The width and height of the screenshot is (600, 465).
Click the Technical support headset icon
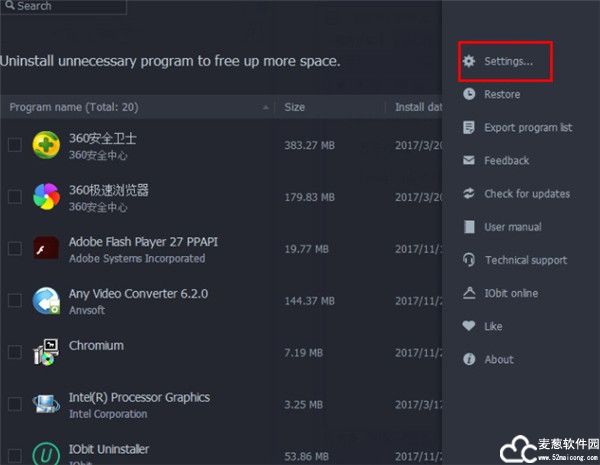(x=469, y=260)
